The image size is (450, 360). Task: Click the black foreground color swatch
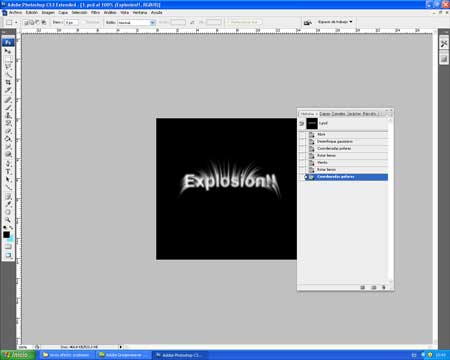6,235
